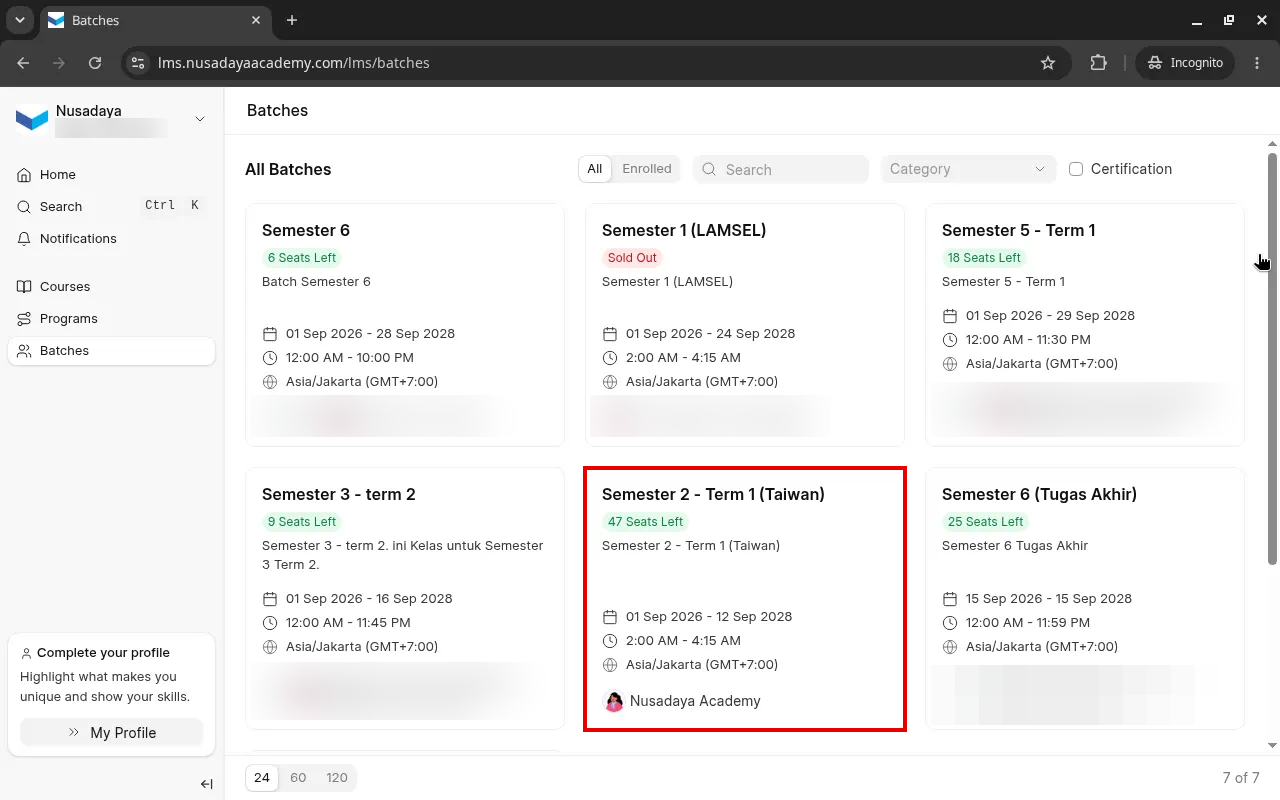
Task: Open Notifications in the sidebar
Action: pos(111,239)
